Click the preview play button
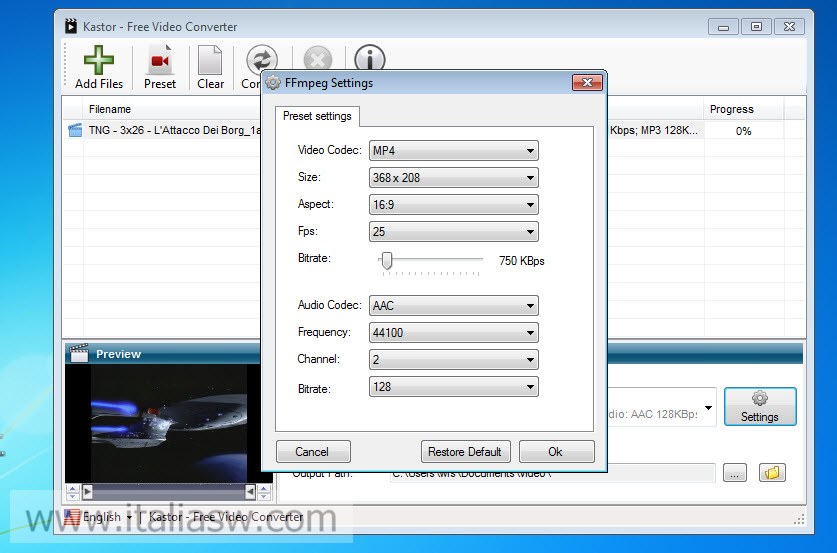 click(88, 492)
